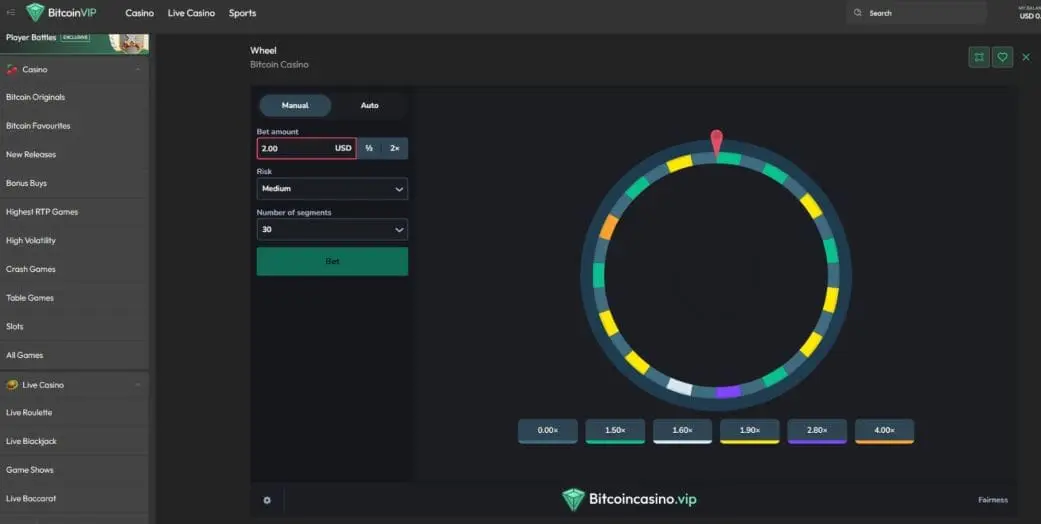Image resolution: width=1041 pixels, height=524 pixels.
Task: Toggle fullscreen mode for Wheel game
Action: click(978, 57)
